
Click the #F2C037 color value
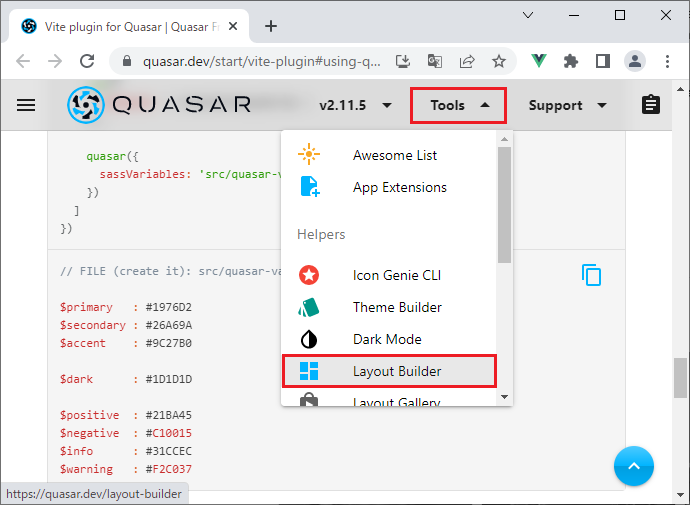pyautogui.click(x=169, y=469)
